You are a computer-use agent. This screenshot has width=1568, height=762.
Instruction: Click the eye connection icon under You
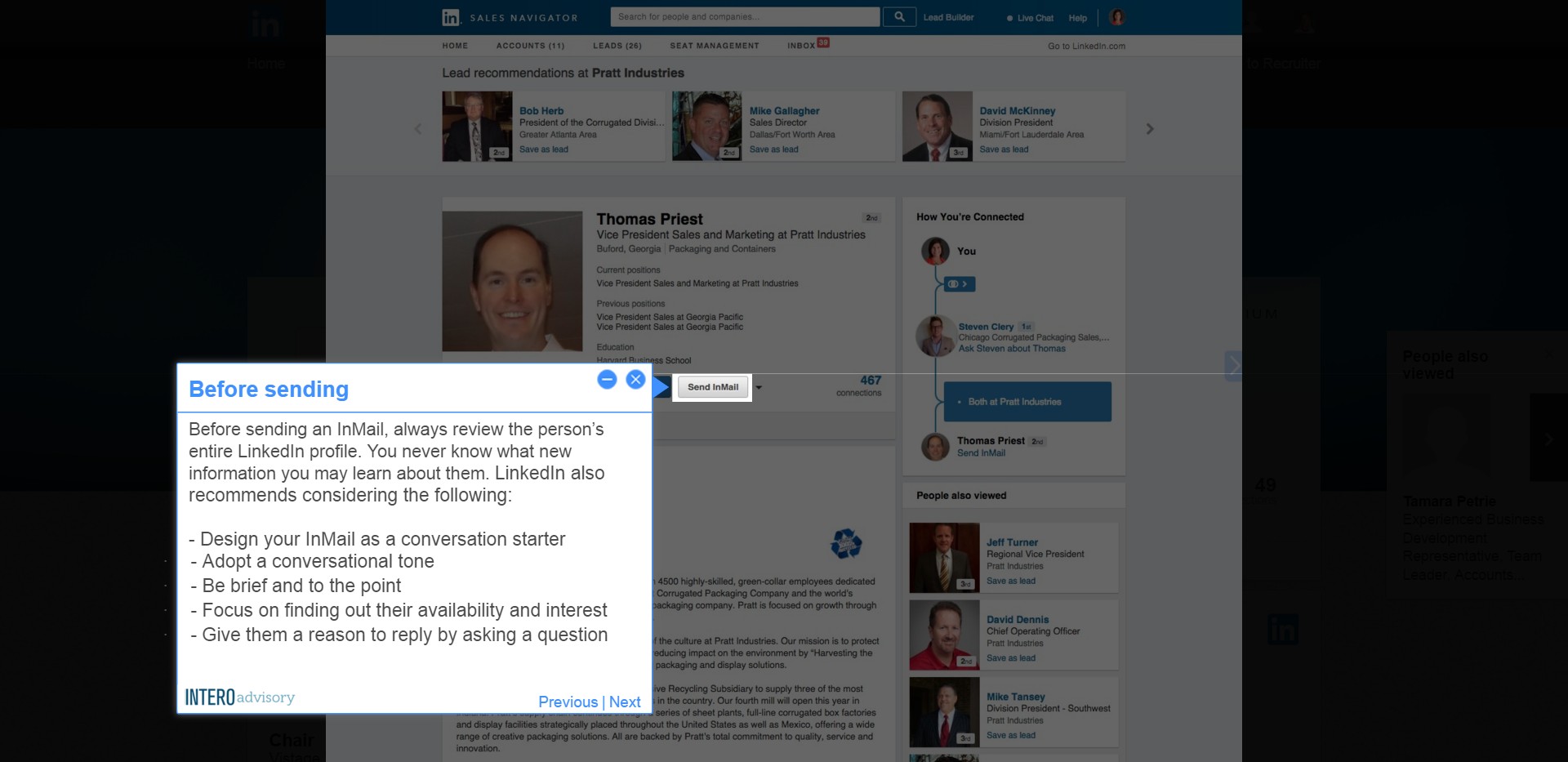pyautogui.click(x=960, y=284)
